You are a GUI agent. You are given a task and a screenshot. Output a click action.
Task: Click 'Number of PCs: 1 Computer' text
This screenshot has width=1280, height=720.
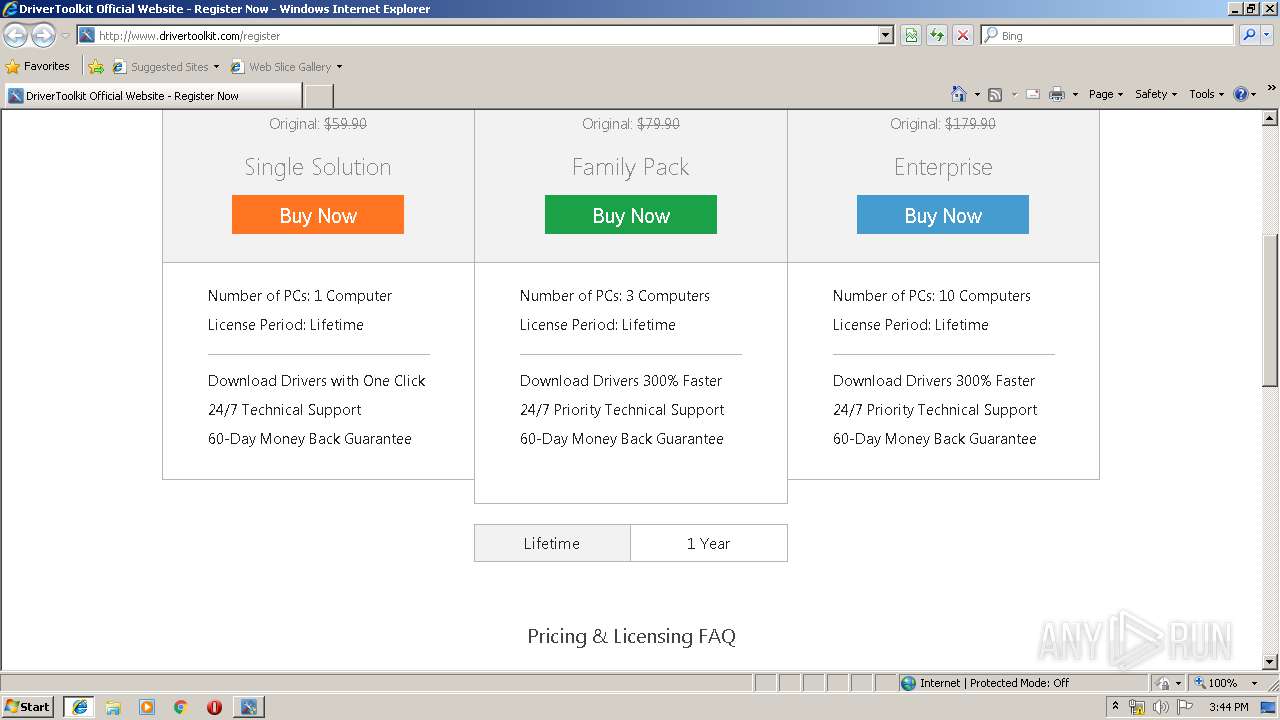[x=300, y=296]
